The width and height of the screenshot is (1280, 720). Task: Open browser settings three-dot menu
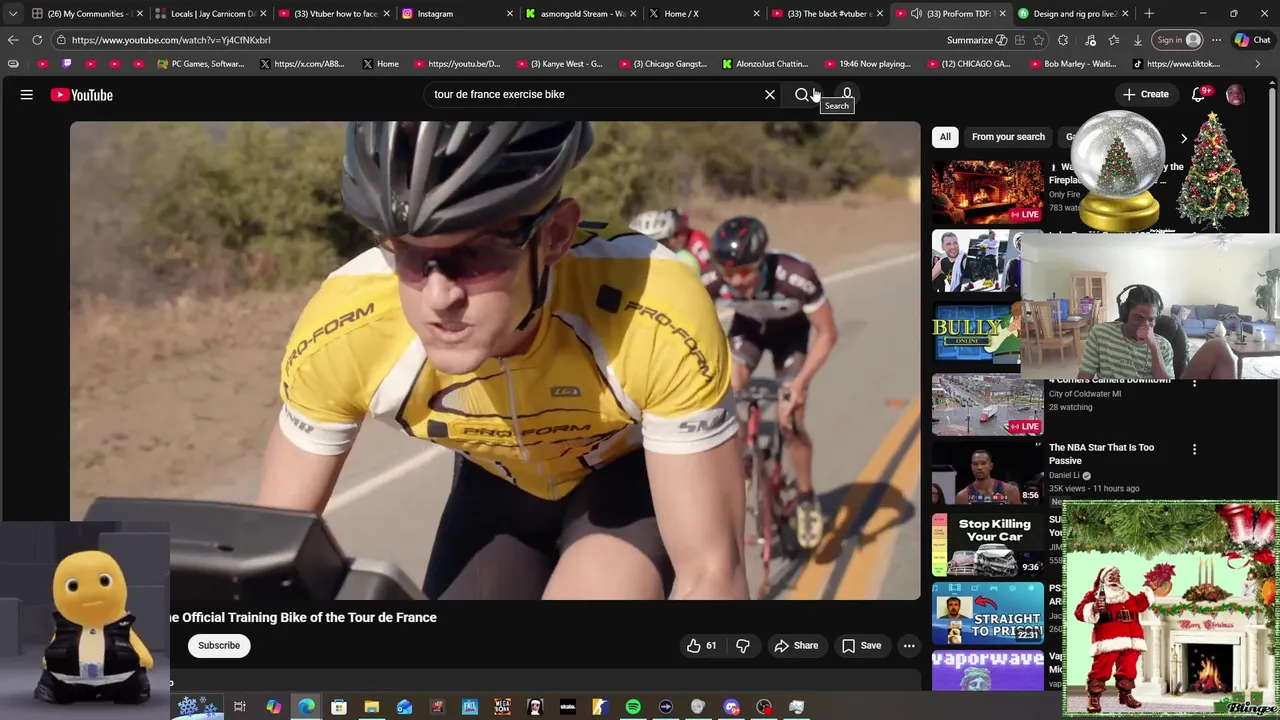click(1216, 40)
